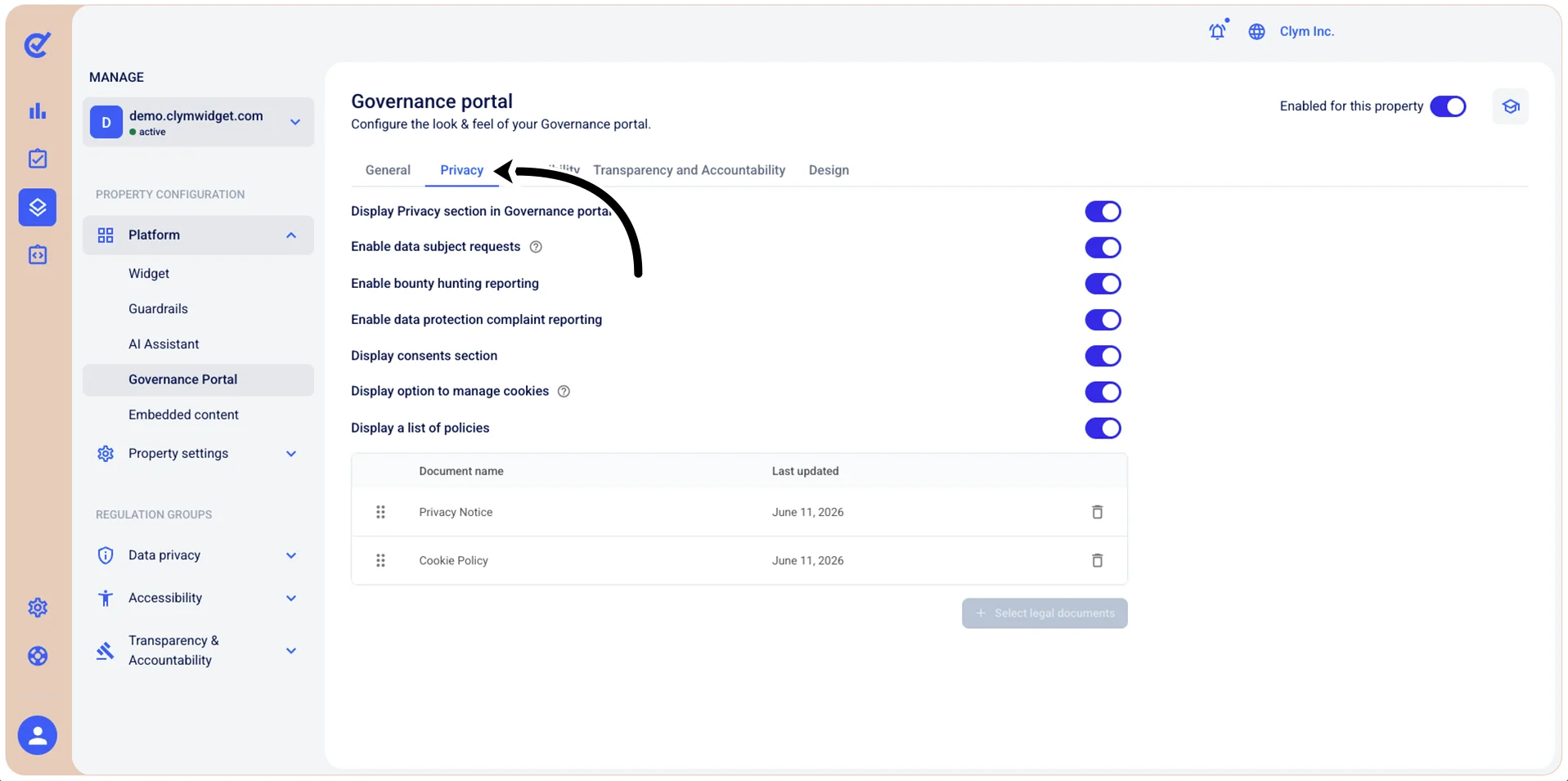Open the demo.clymwidget.com property dropdown
This screenshot has width=1568, height=781.
(198, 122)
